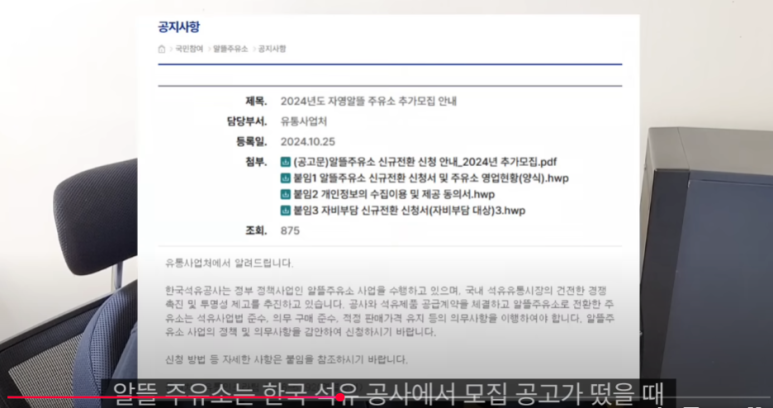Image resolution: width=773 pixels, height=408 pixels.
Task: Click the view count 875
Action: 290,231
